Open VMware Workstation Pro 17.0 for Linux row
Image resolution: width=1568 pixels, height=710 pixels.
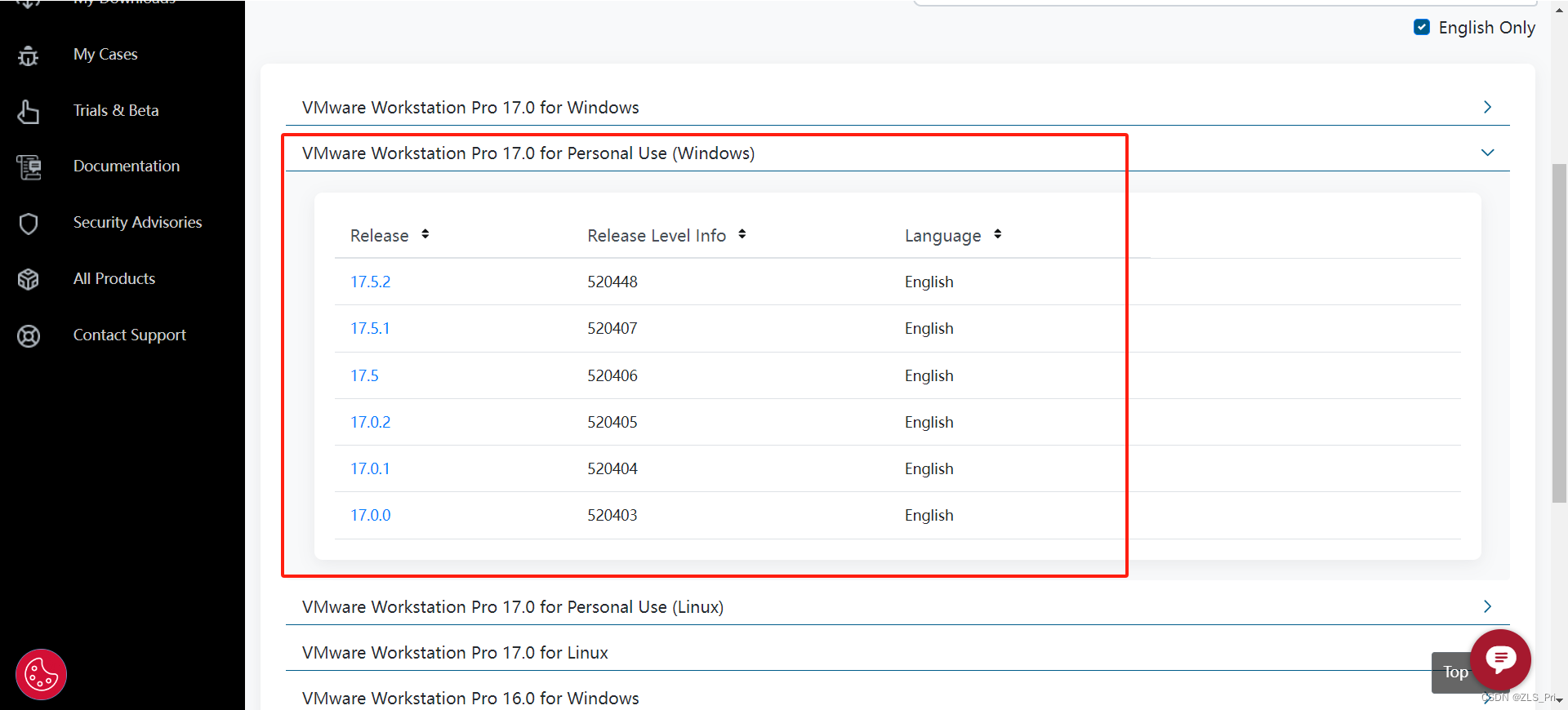click(898, 652)
